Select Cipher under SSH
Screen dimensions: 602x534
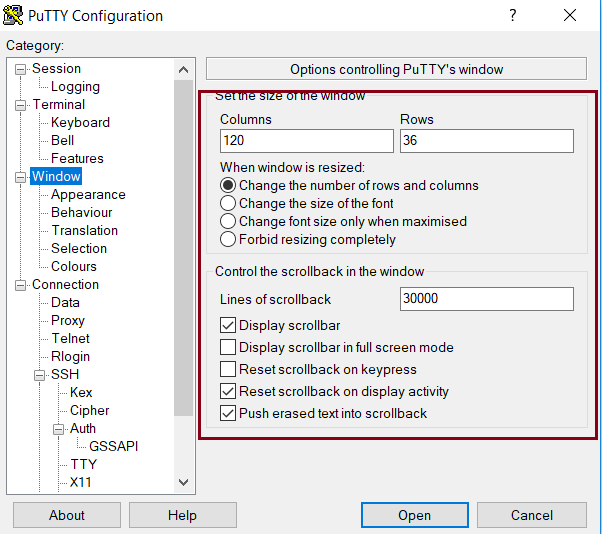coord(89,410)
